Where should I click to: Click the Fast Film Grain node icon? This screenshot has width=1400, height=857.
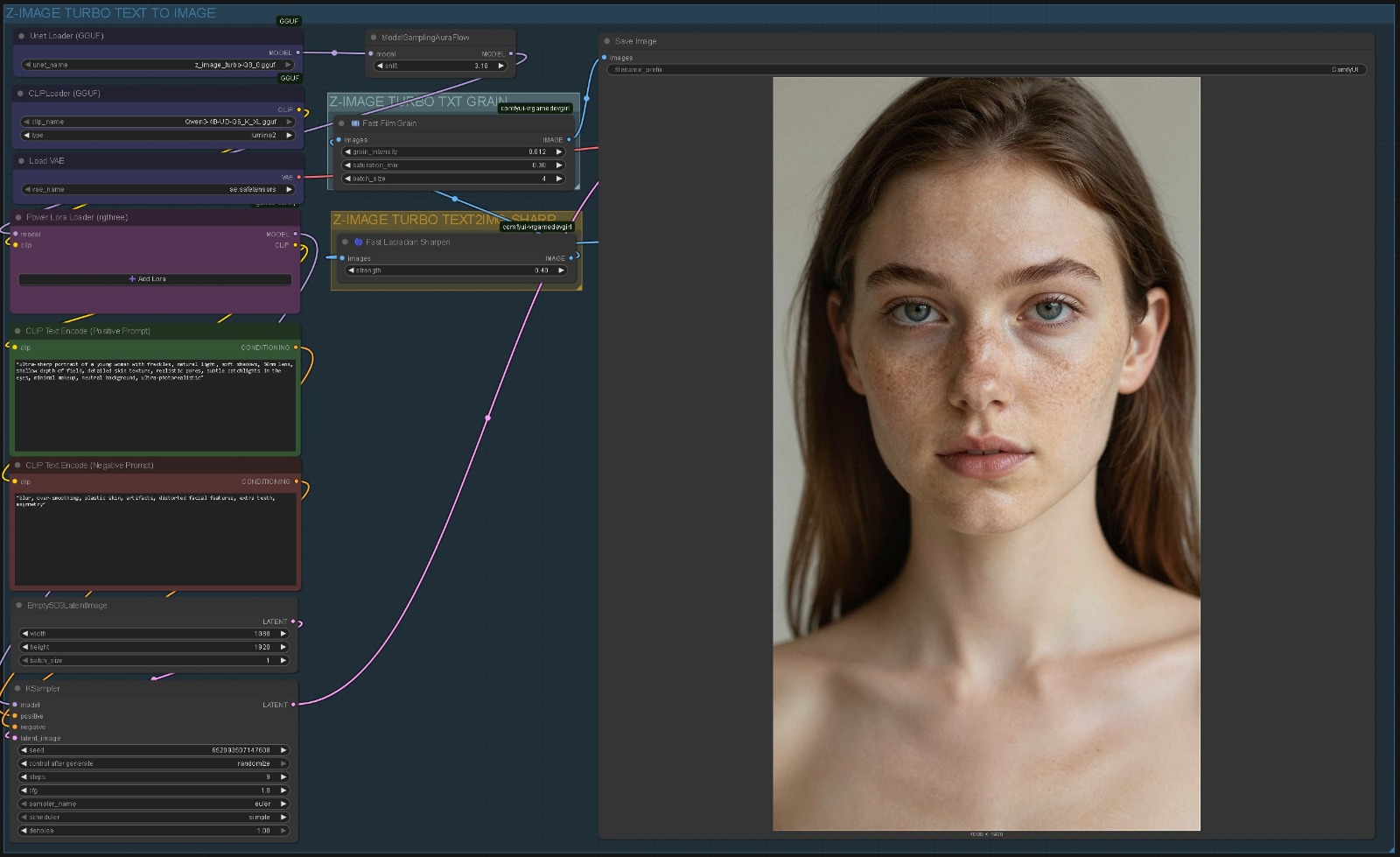pyautogui.click(x=355, y=123)
